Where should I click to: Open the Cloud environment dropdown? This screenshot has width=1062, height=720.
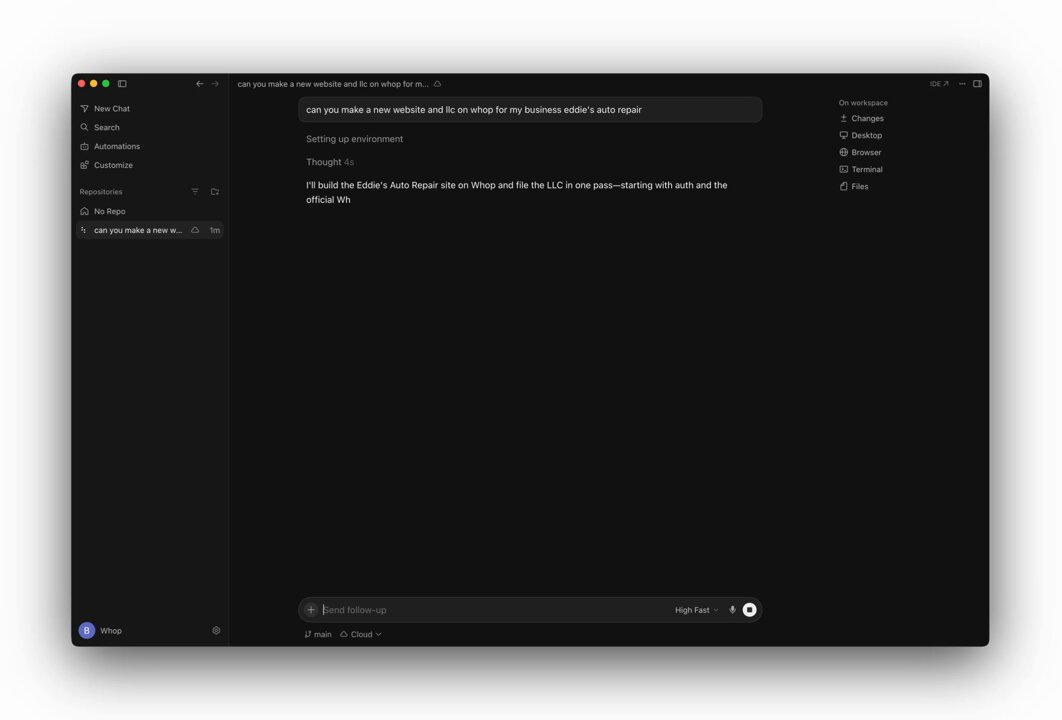(x=360, y=635)
